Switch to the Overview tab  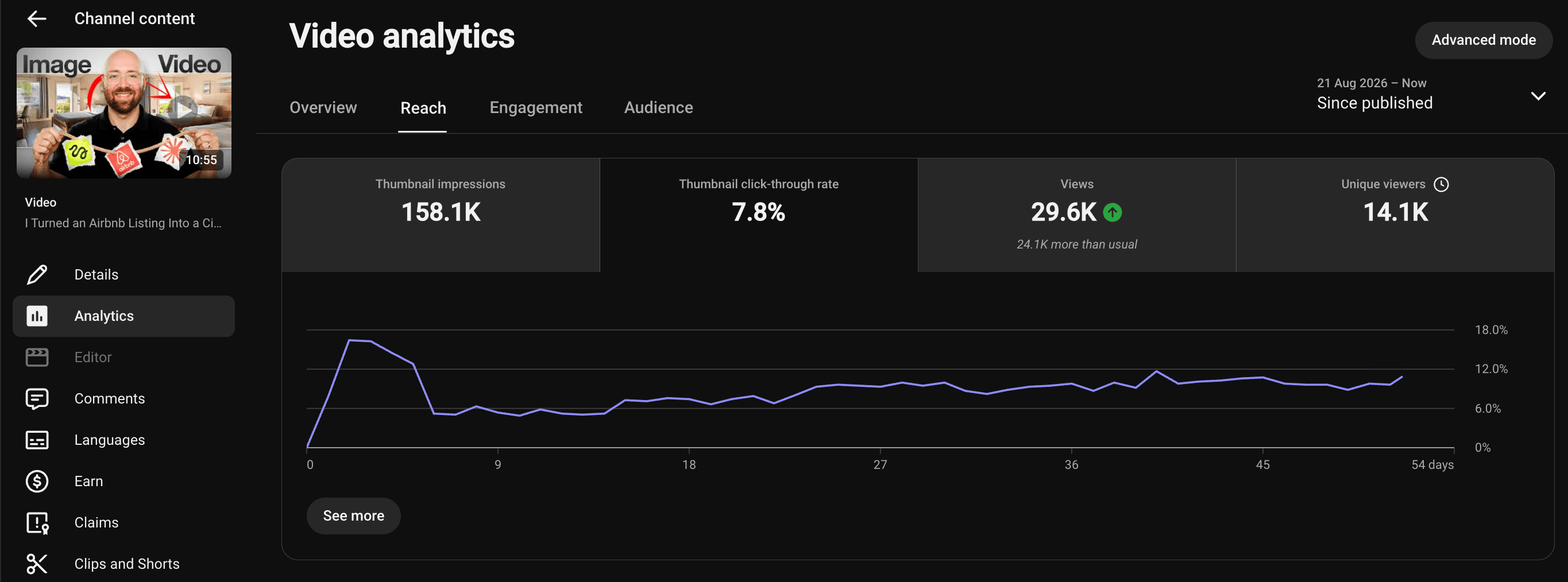coord(323,108)
